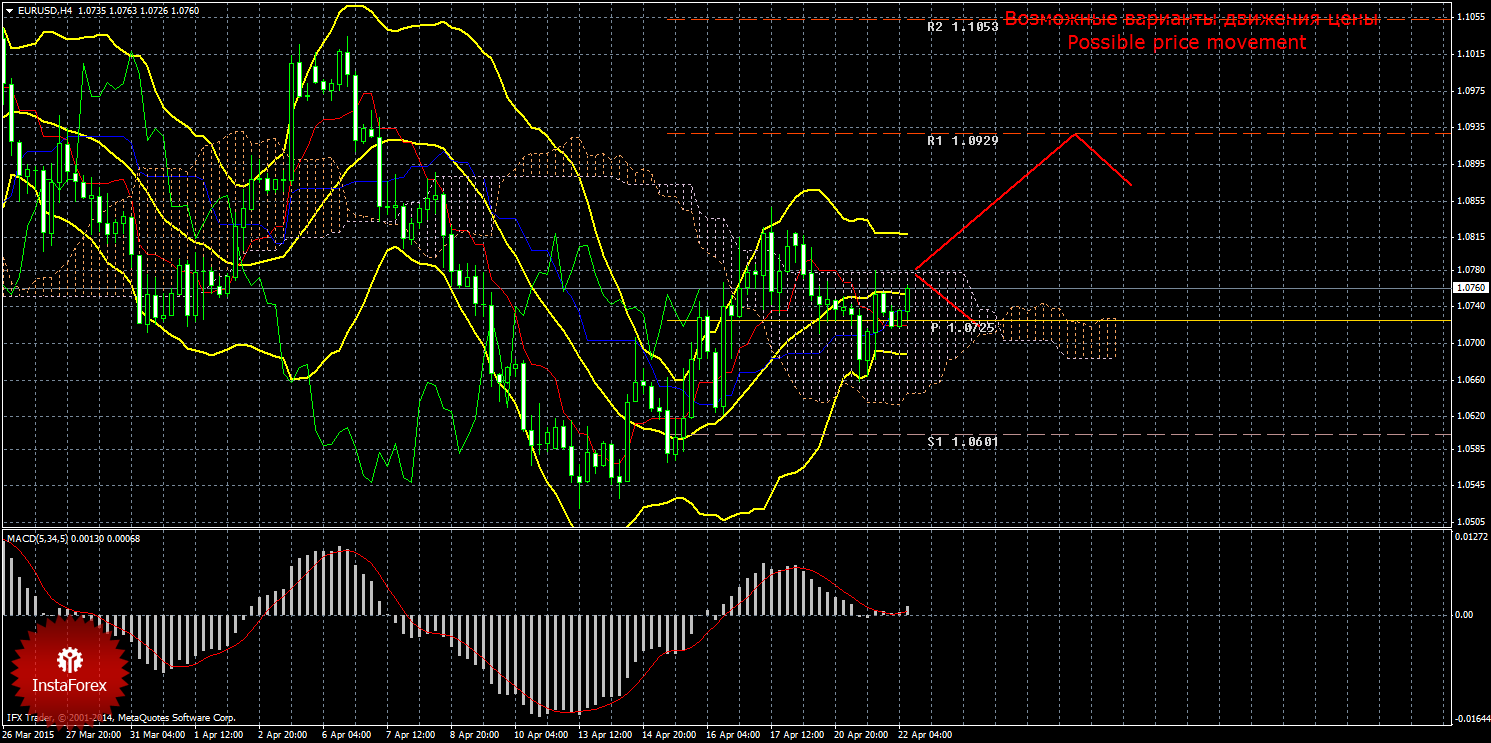
Task: Click the 1.0780 price axis label
Action: pyautogui.click(x=1471, y=270)
